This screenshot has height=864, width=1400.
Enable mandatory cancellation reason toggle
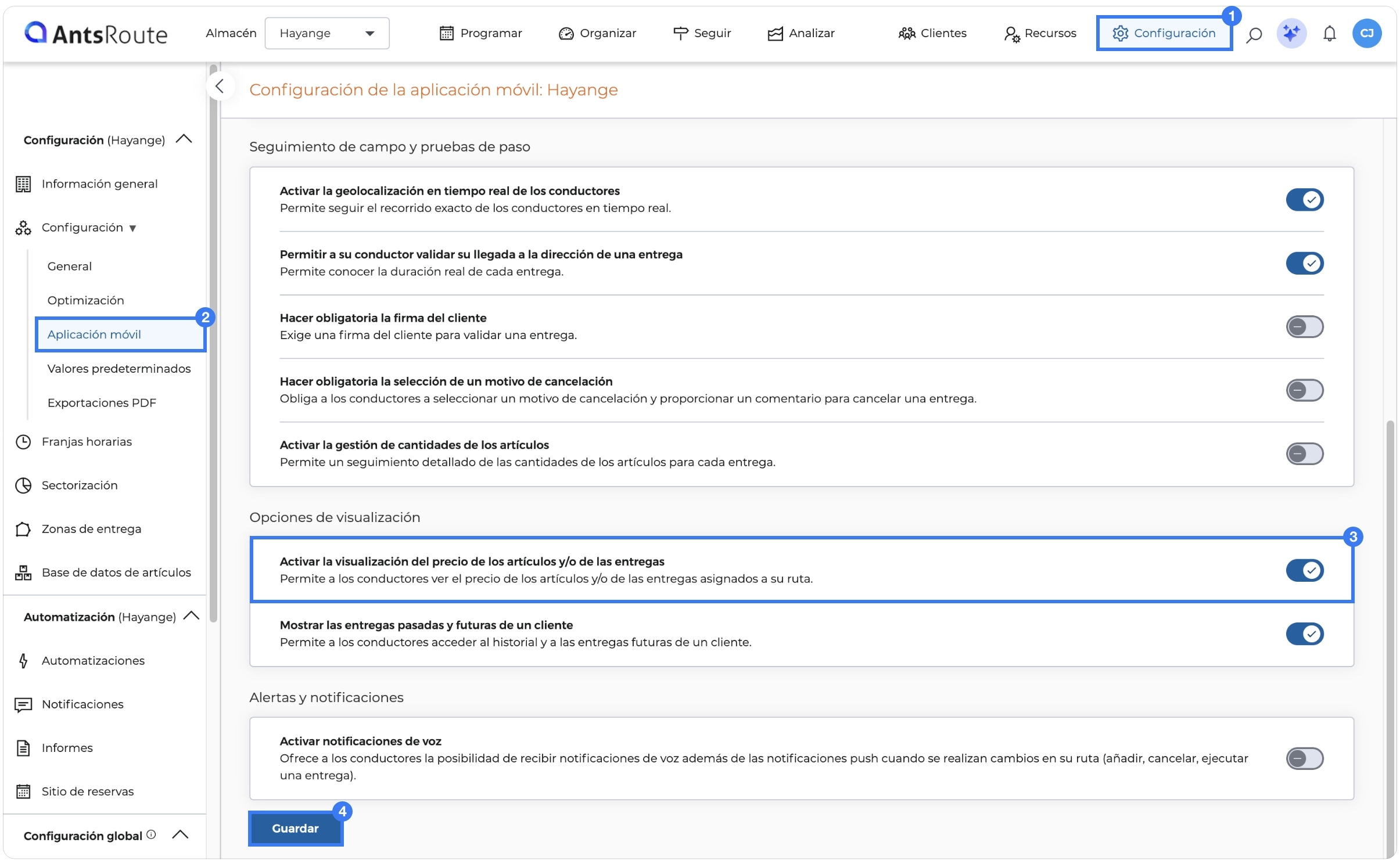tap(1304, 390)
